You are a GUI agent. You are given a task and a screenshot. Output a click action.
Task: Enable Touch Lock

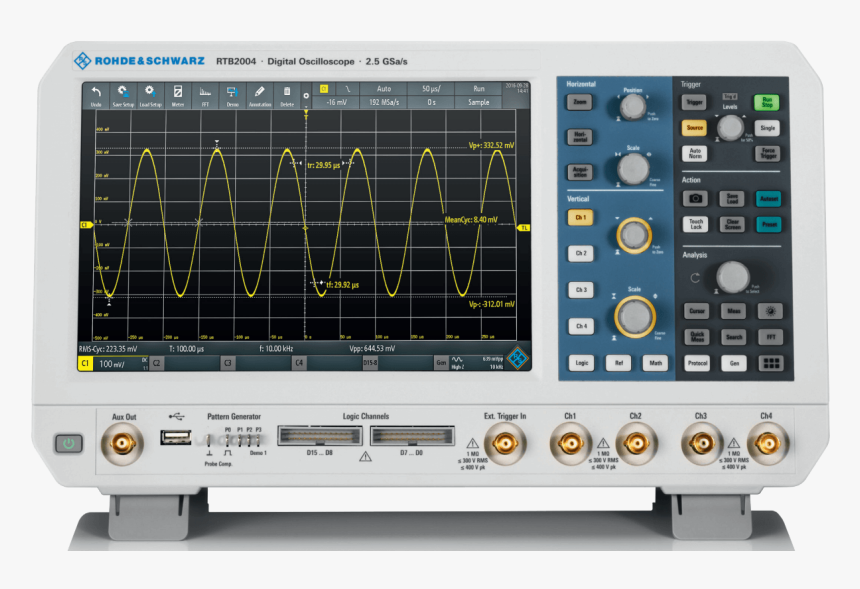tap(697, 222)
